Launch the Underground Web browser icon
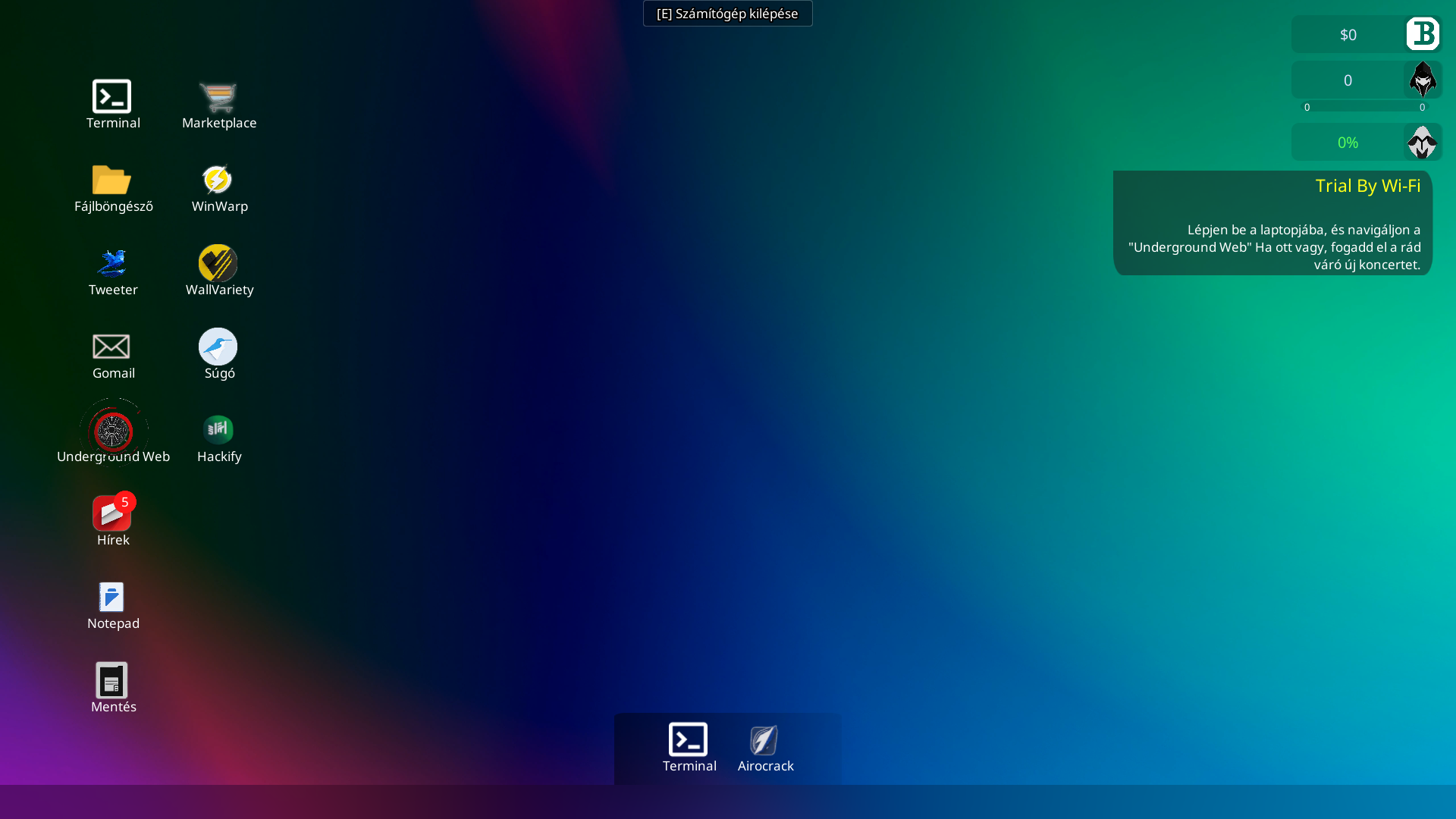 point(114,431)
